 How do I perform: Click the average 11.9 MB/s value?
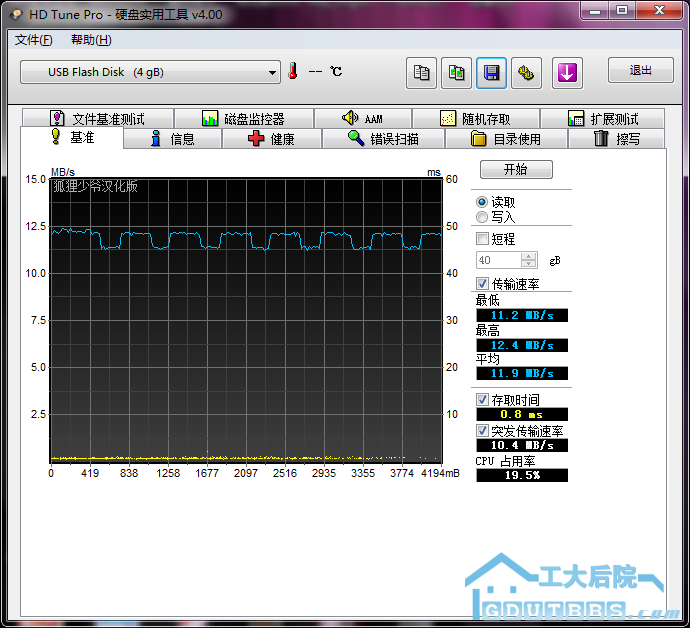[522, 373]
